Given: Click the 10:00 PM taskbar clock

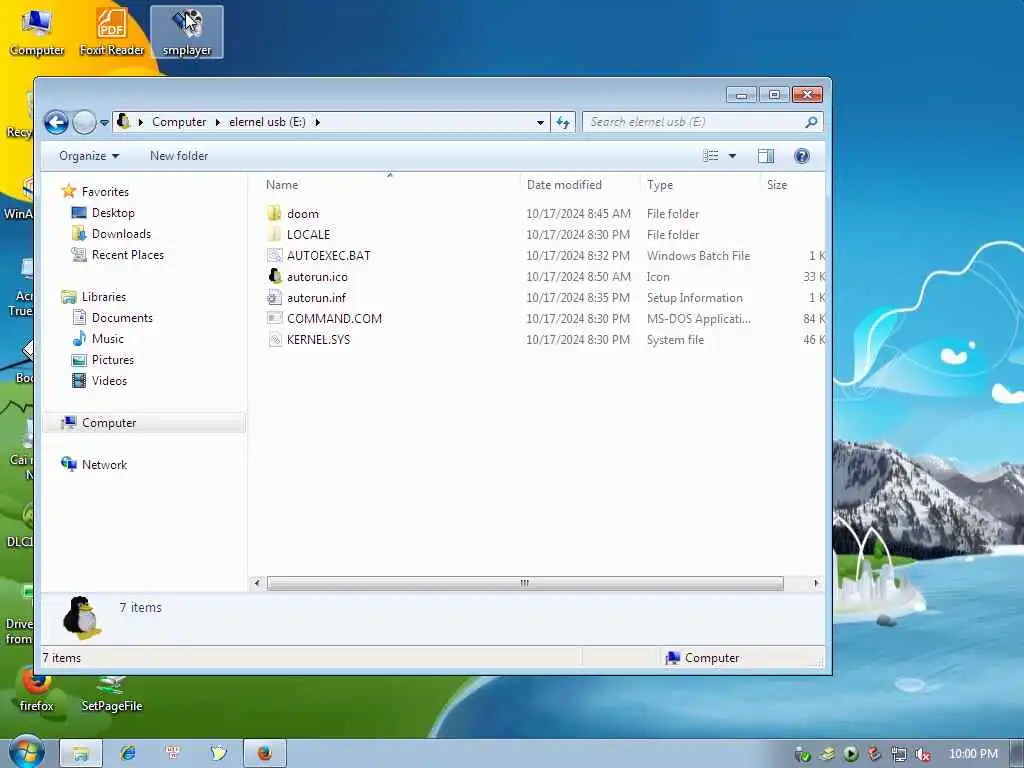Looking at the screenshot, I should tap(973, 754).
